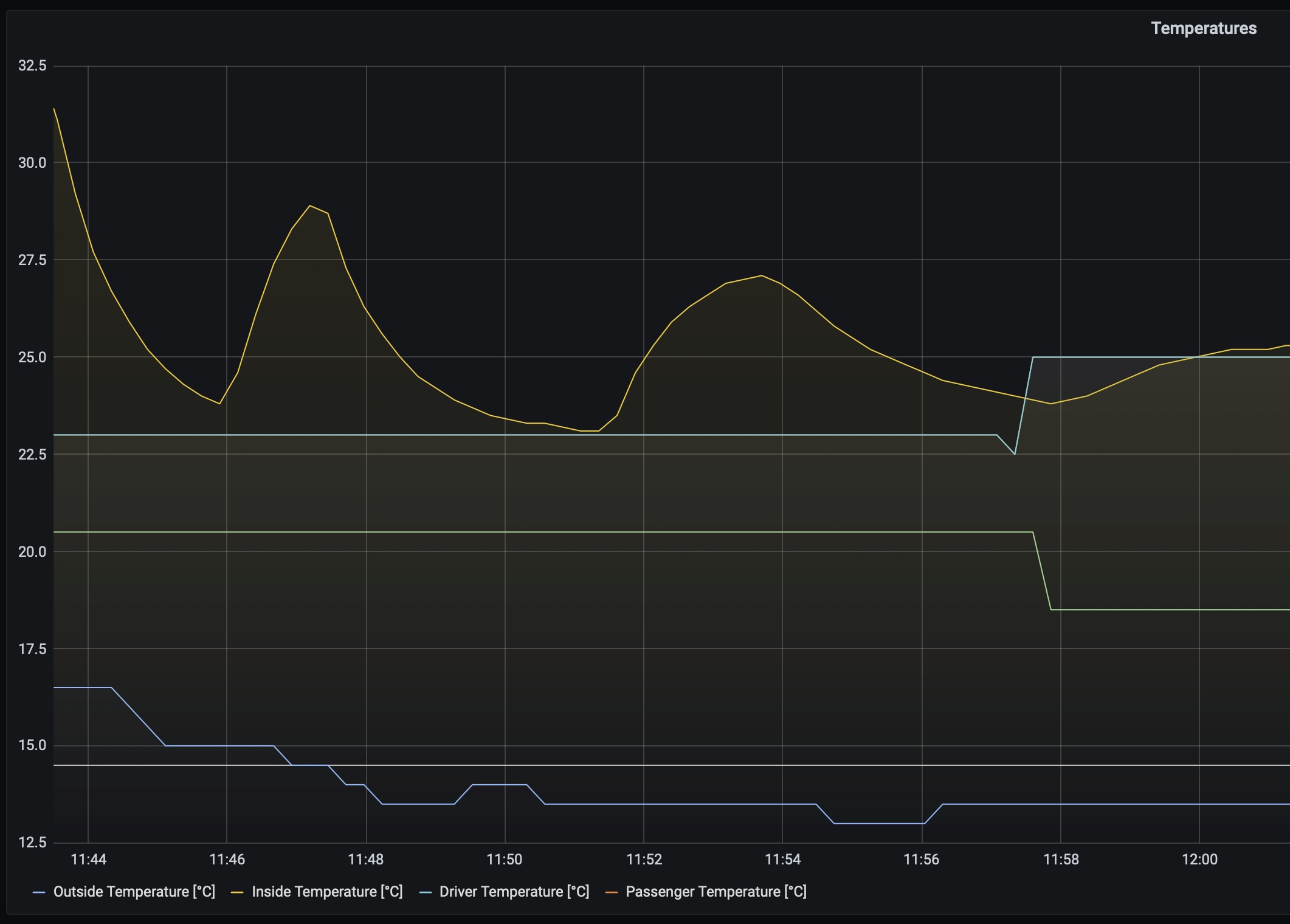This screenshot has height=924, width=1290.
Task: Open the orange Passenger Temperature color picker
Action: [612, 892]
